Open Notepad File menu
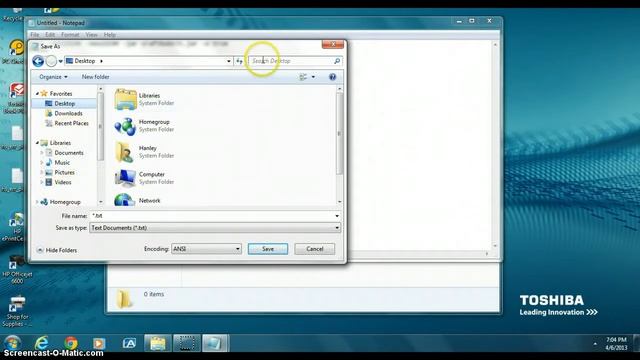 [x=35, y=35]
